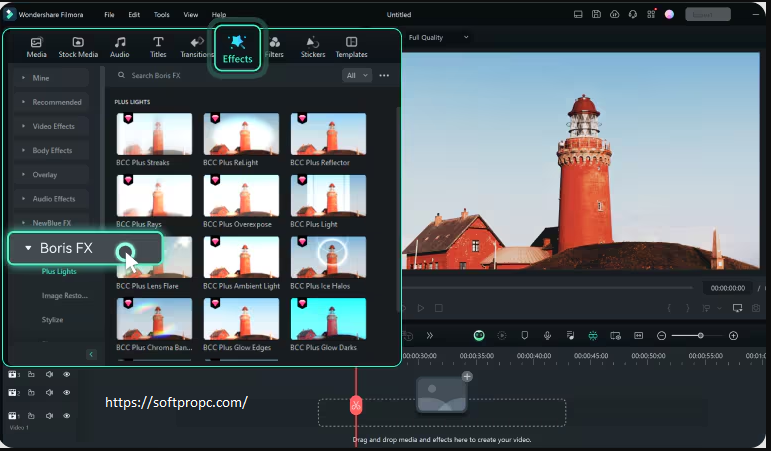Select the BCC Plus Streaks effect thumbnail
This screenshot has width=771, height=451.
[154, 134]
